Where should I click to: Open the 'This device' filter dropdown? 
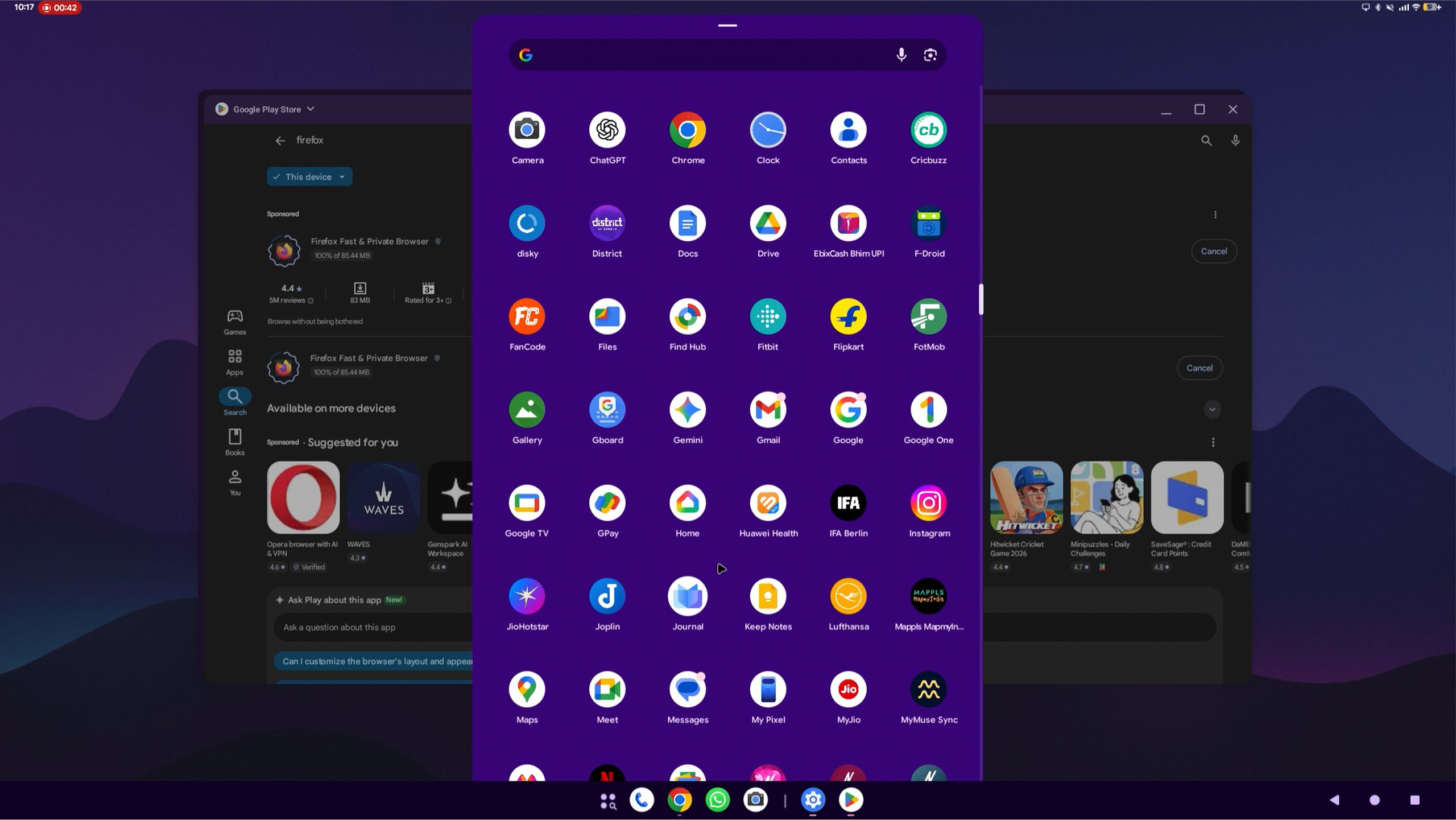(x=309, y=177)
